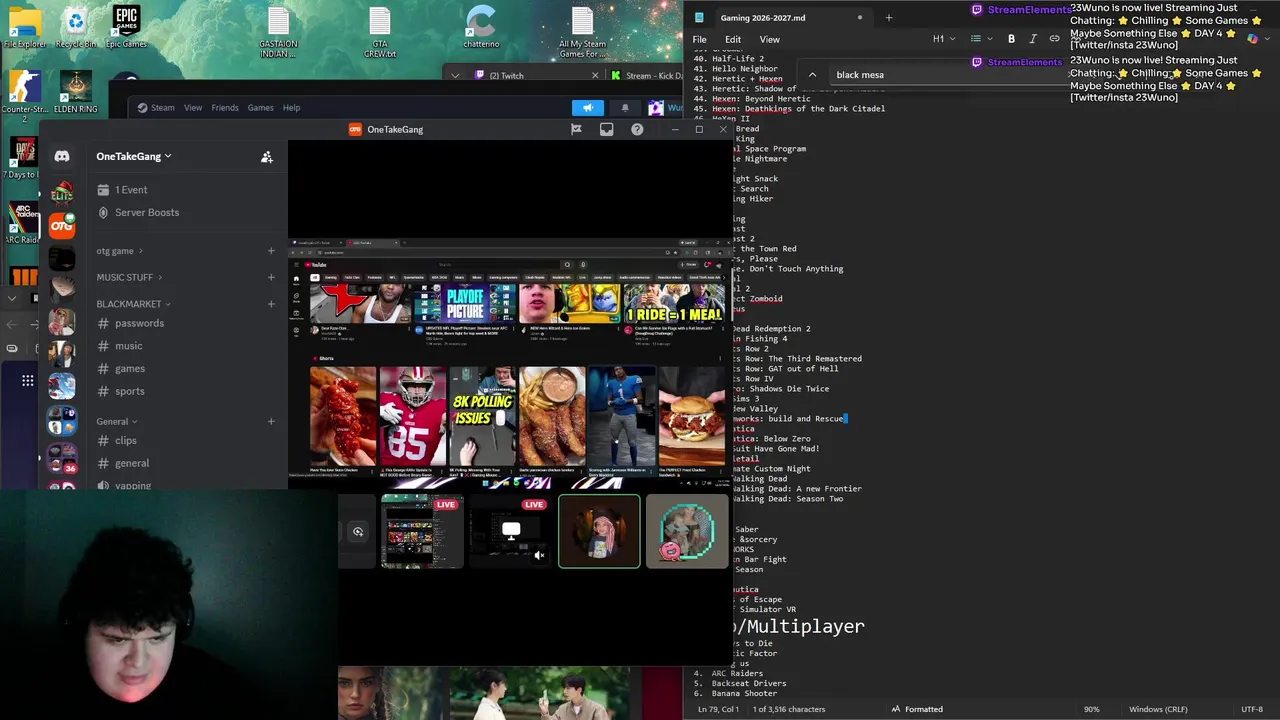Open Discord help question mark icon
The height and width of the screenshot is (720, 1280).
637,129
